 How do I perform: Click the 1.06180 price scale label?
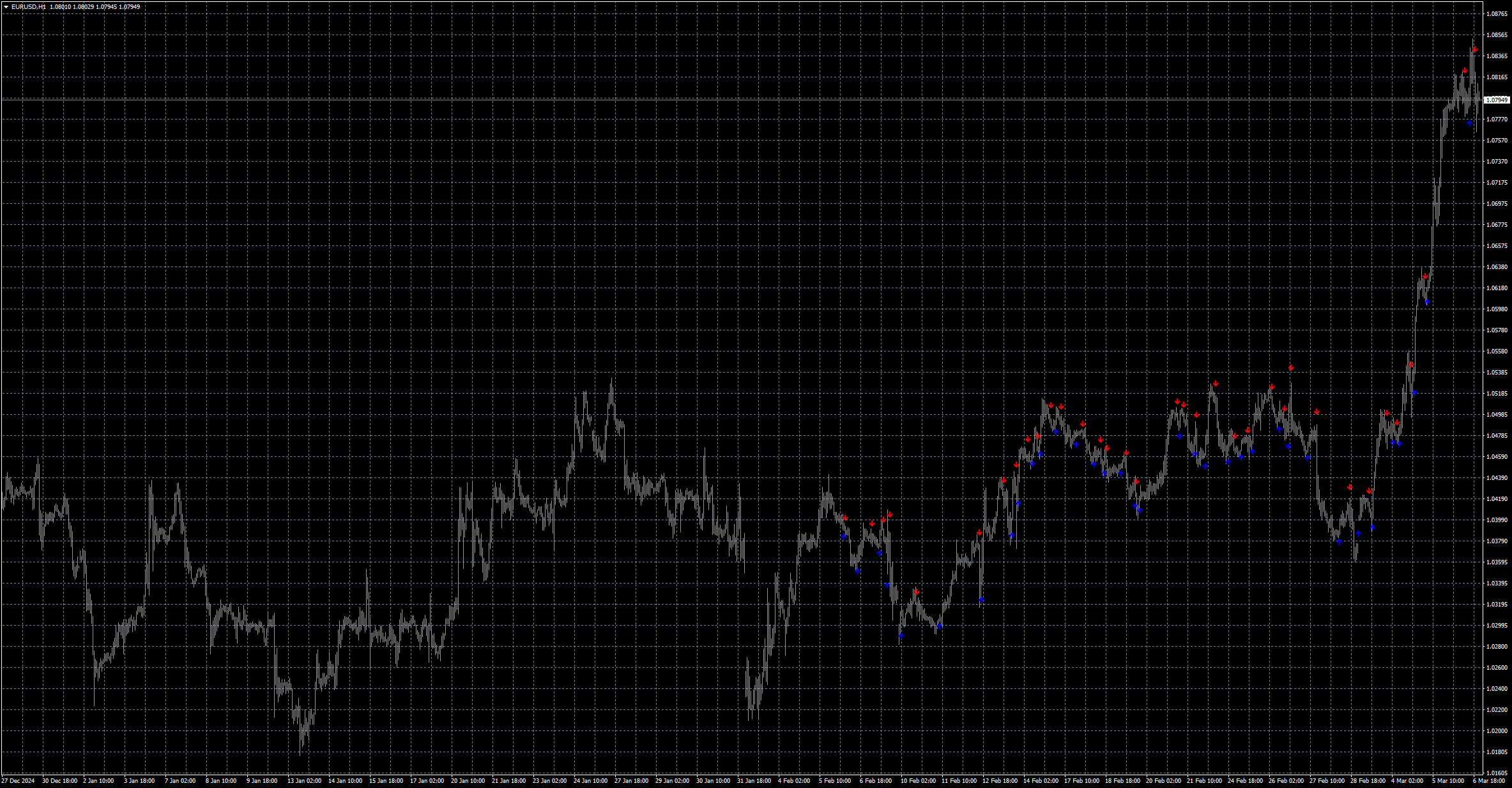1497,288
